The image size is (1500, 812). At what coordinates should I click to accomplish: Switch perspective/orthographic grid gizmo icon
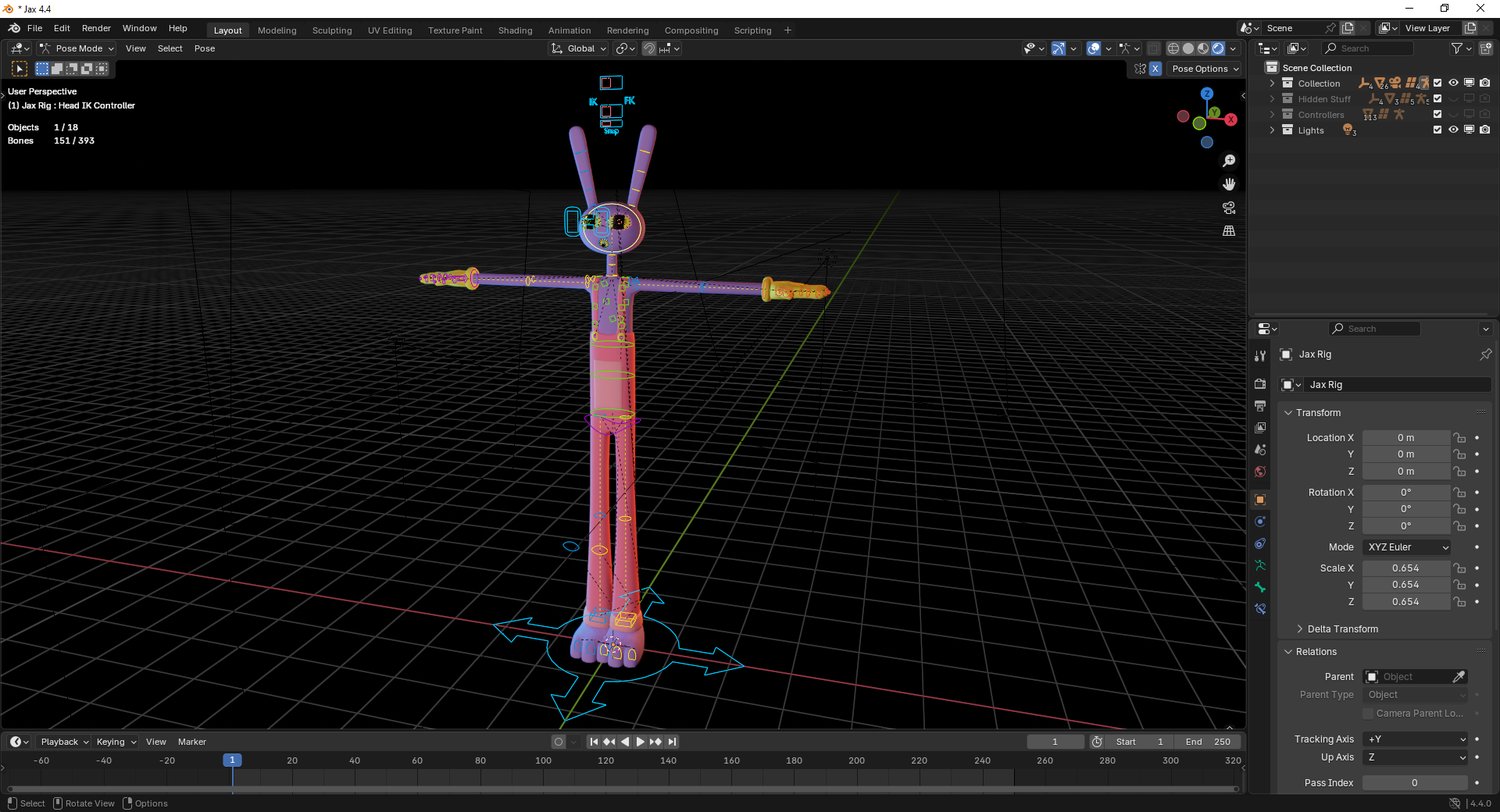tap(1229, 231)
